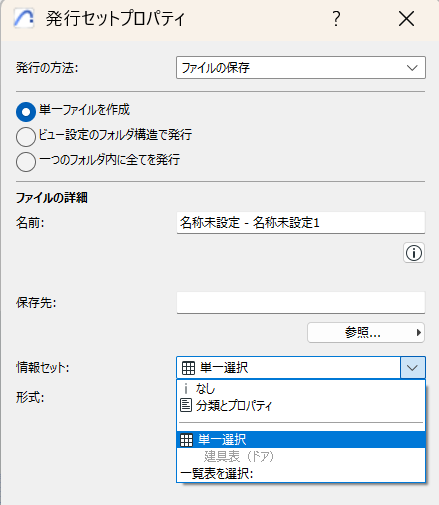Click the empty 保存先 path field
The image size is (439, 505).
point(301,302)
